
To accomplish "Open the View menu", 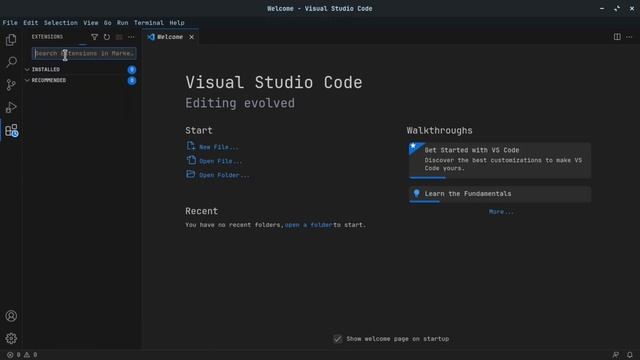I will click(x=91, y=23).
